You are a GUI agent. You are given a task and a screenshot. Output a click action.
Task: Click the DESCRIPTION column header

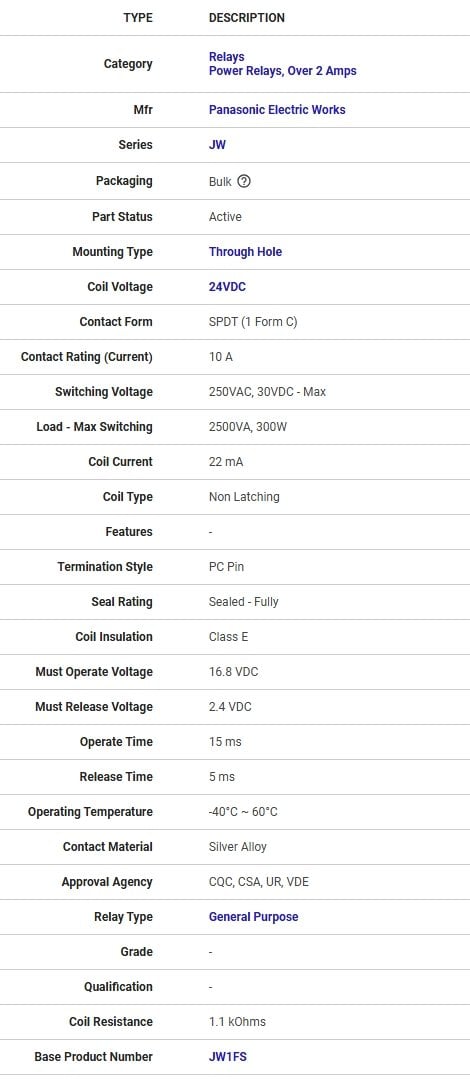tap(247, 18)
